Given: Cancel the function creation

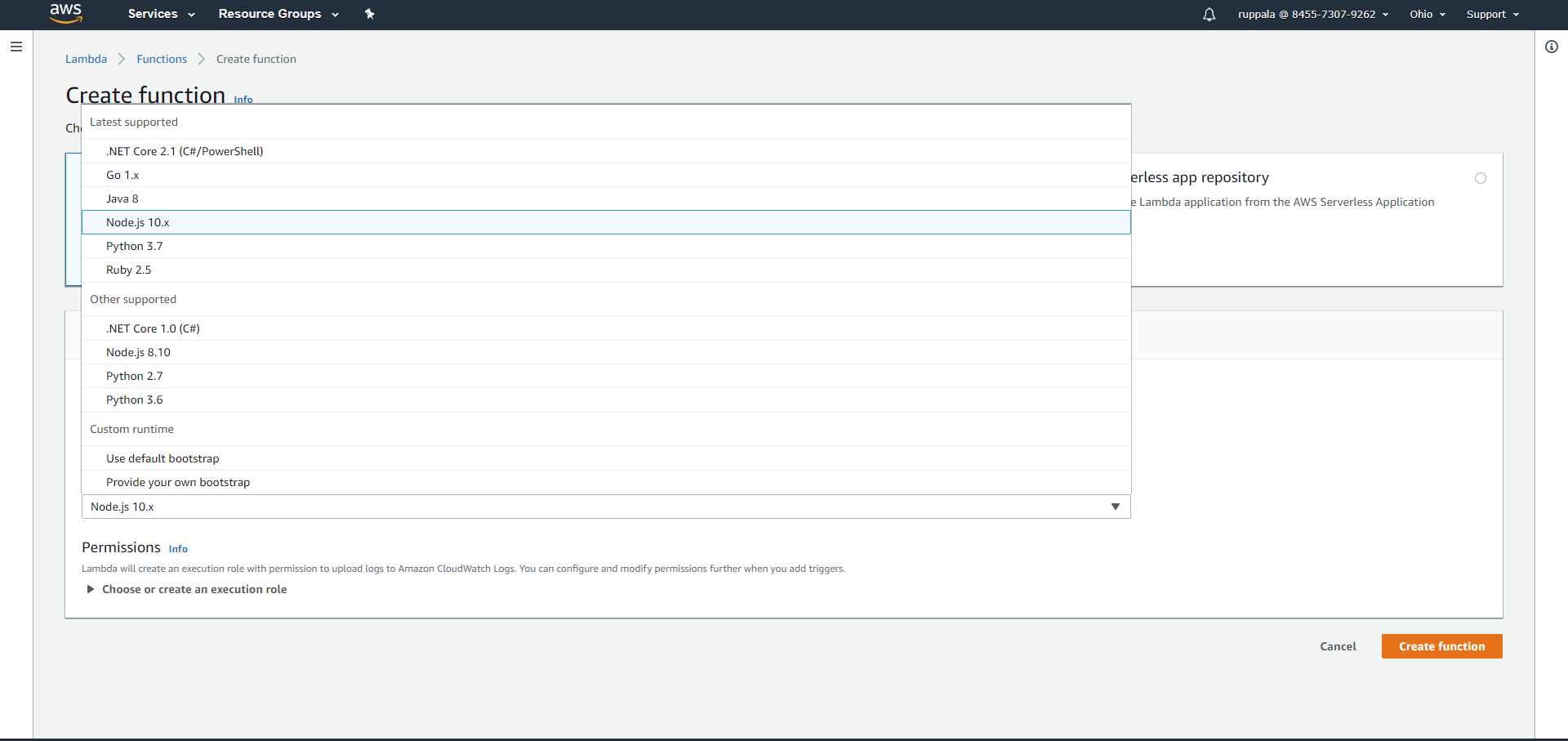Looking at the screenshot, I should [1338, 646].
